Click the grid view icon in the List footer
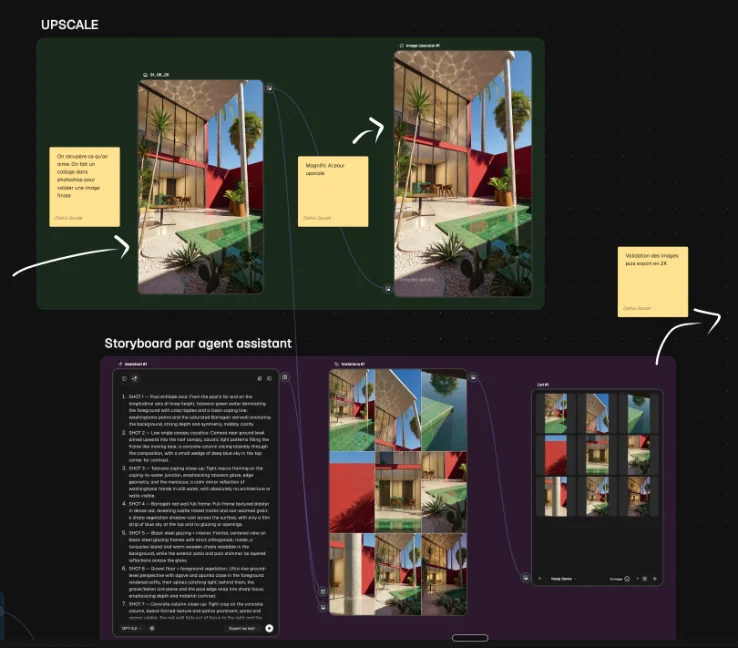 click(645, 579)
